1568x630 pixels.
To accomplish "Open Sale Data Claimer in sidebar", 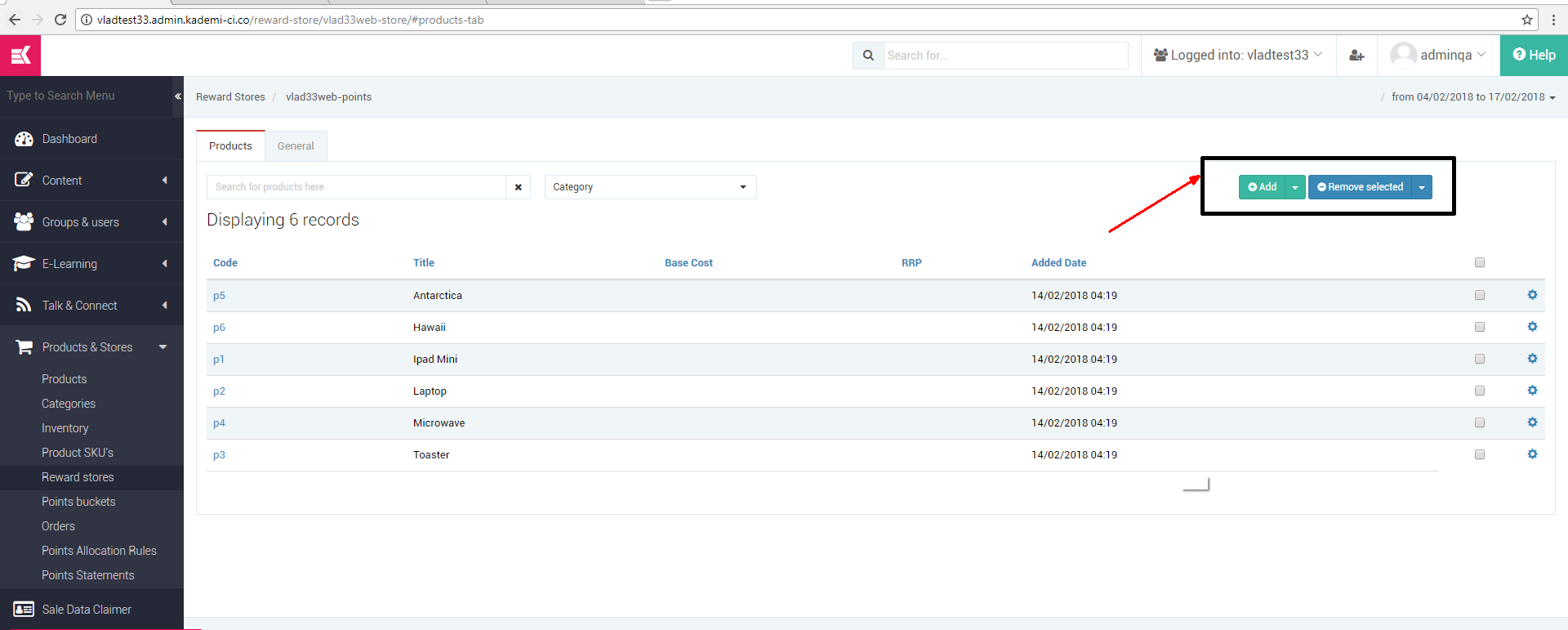I will coord(91,609).
